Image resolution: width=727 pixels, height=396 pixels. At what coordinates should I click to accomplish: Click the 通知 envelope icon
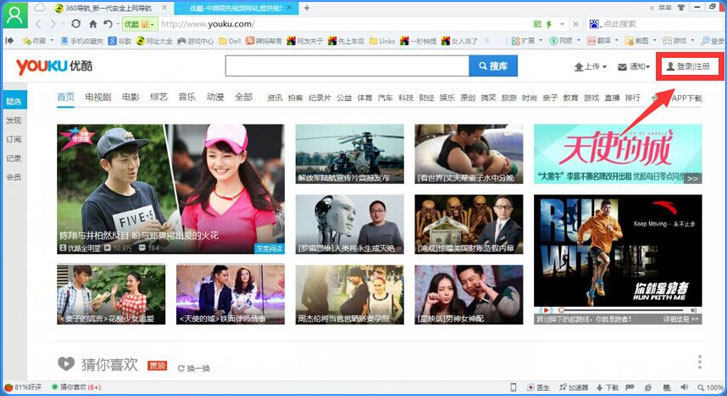(622, 67)
